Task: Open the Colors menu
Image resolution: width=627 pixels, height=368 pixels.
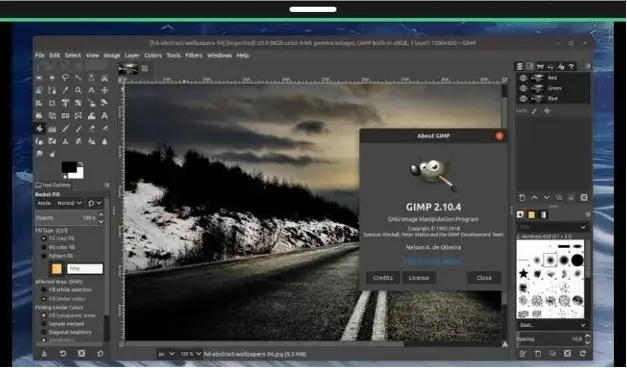Action: pyautogui.click(x=153, y=55)
